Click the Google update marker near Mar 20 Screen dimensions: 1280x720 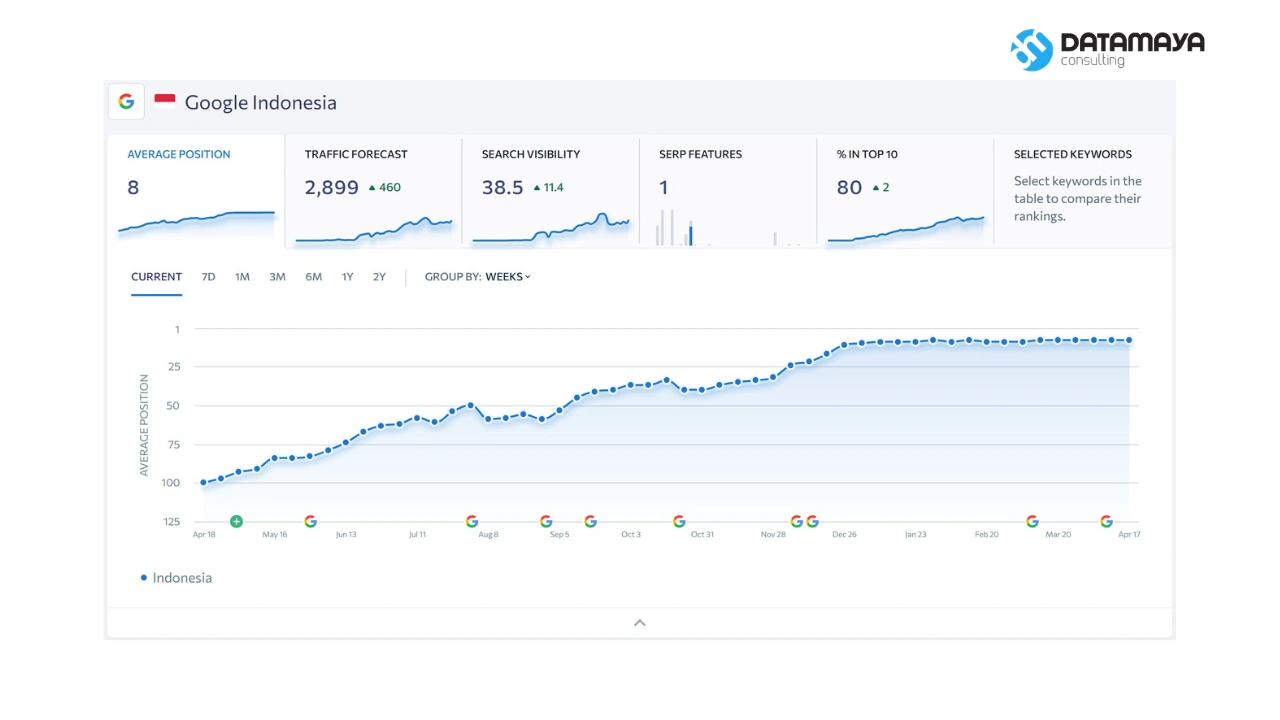1032,521
